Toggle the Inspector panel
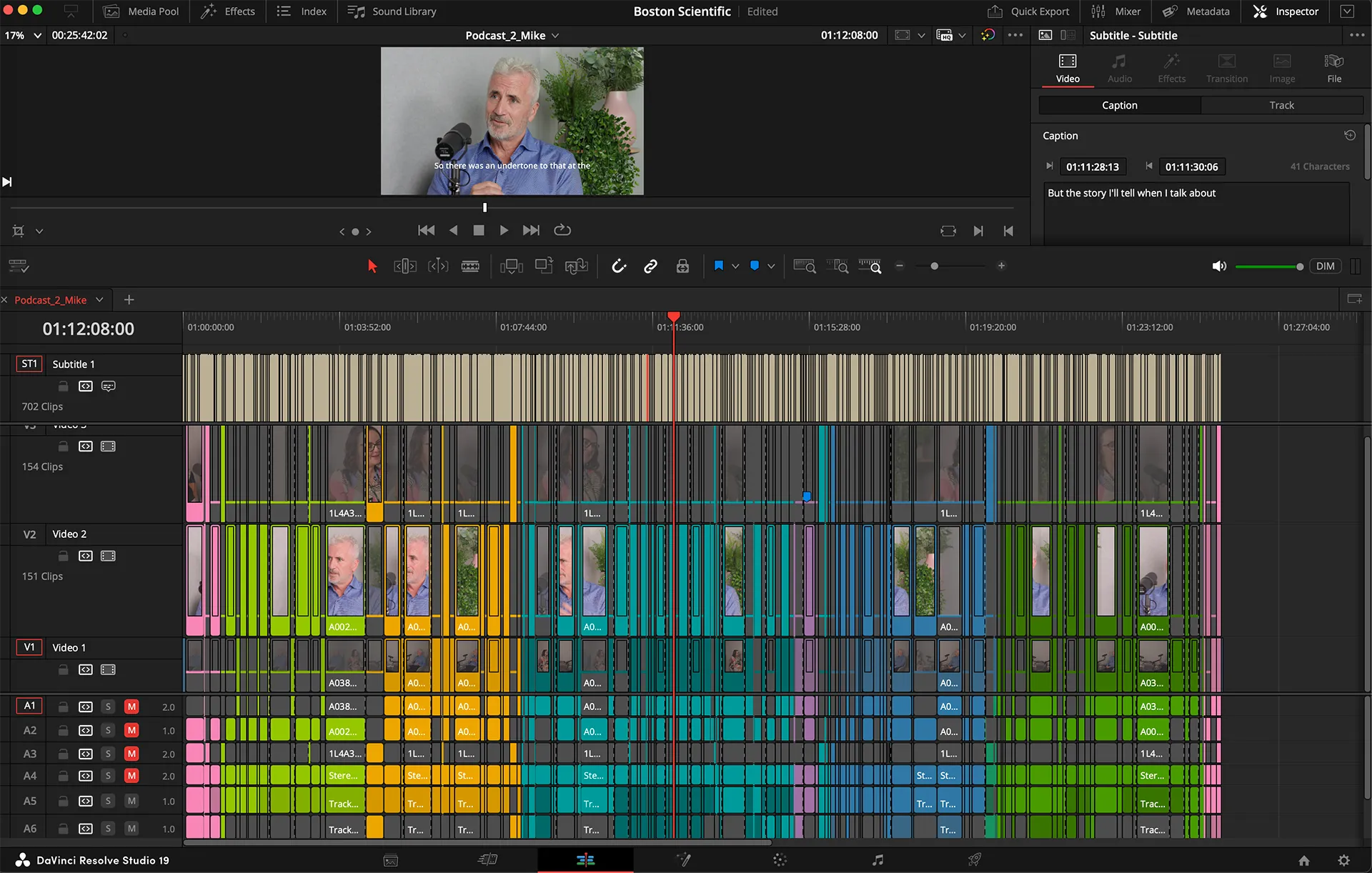The height and width of the screenshot is (873, 1372). 1286,11
